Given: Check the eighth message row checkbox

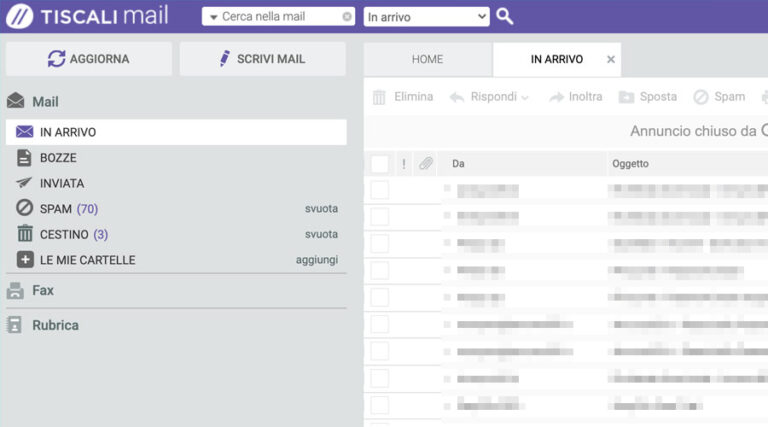Looking at the screenshot, I should click(x=380, y=378).
